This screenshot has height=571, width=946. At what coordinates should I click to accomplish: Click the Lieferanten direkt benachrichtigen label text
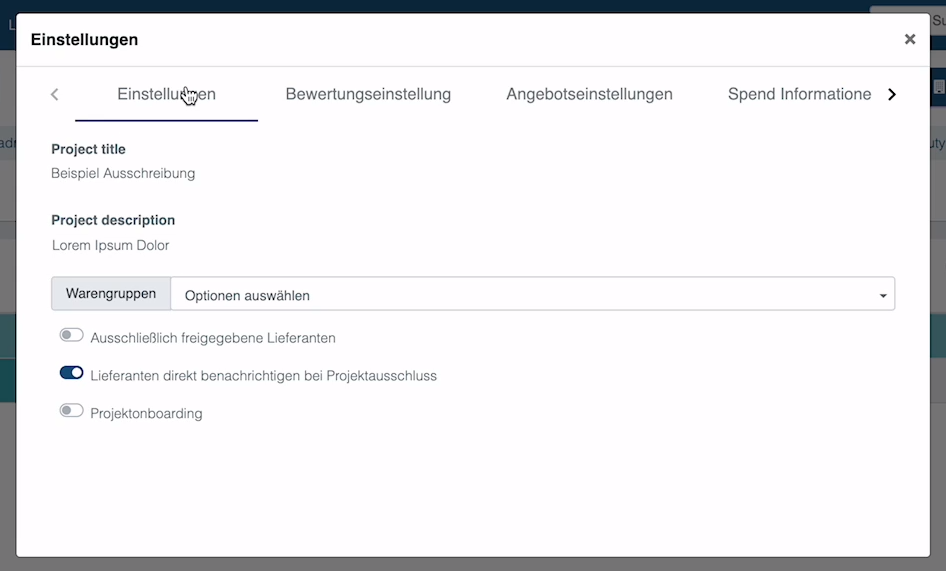tap(263, 376)
